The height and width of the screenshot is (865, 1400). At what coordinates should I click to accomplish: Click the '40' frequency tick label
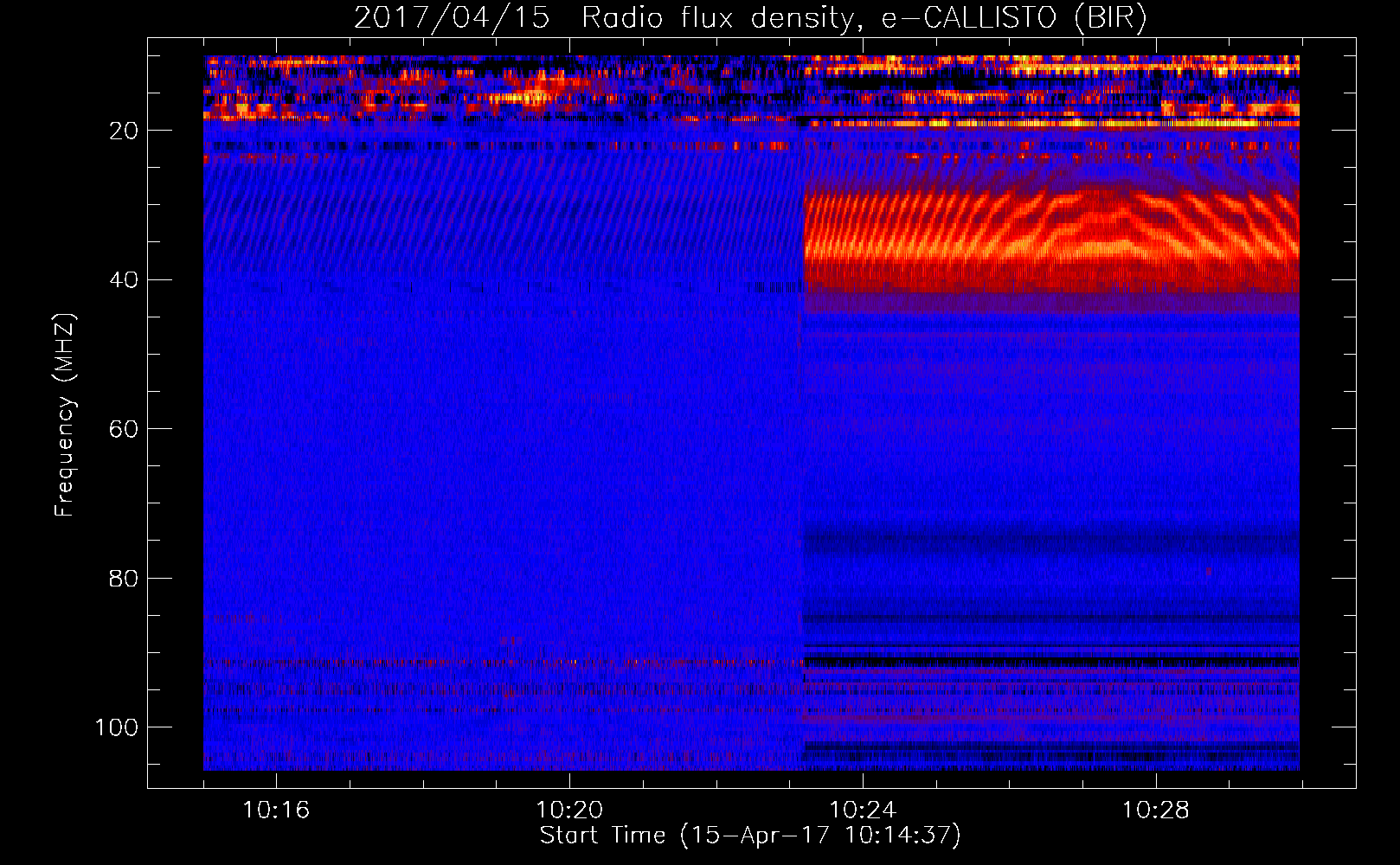[124, 280]
